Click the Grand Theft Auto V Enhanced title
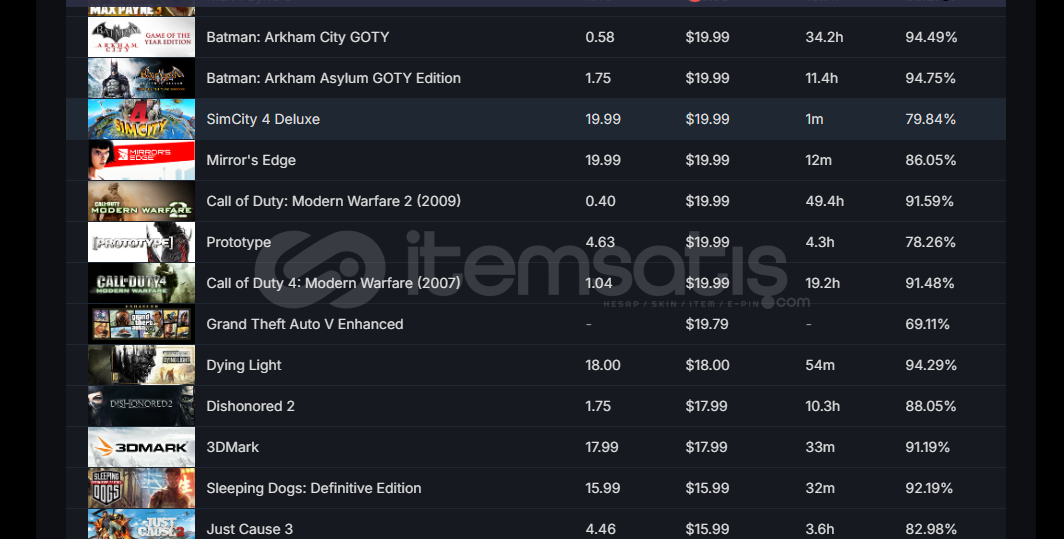 tap(305, 324)
